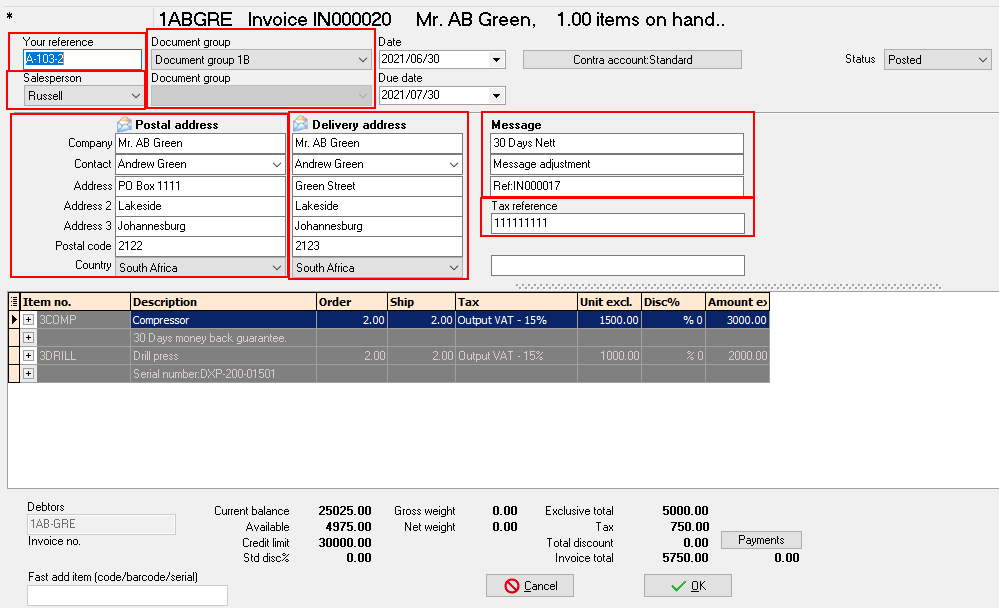Open the Salesperson dropdown

pos(136,96)
